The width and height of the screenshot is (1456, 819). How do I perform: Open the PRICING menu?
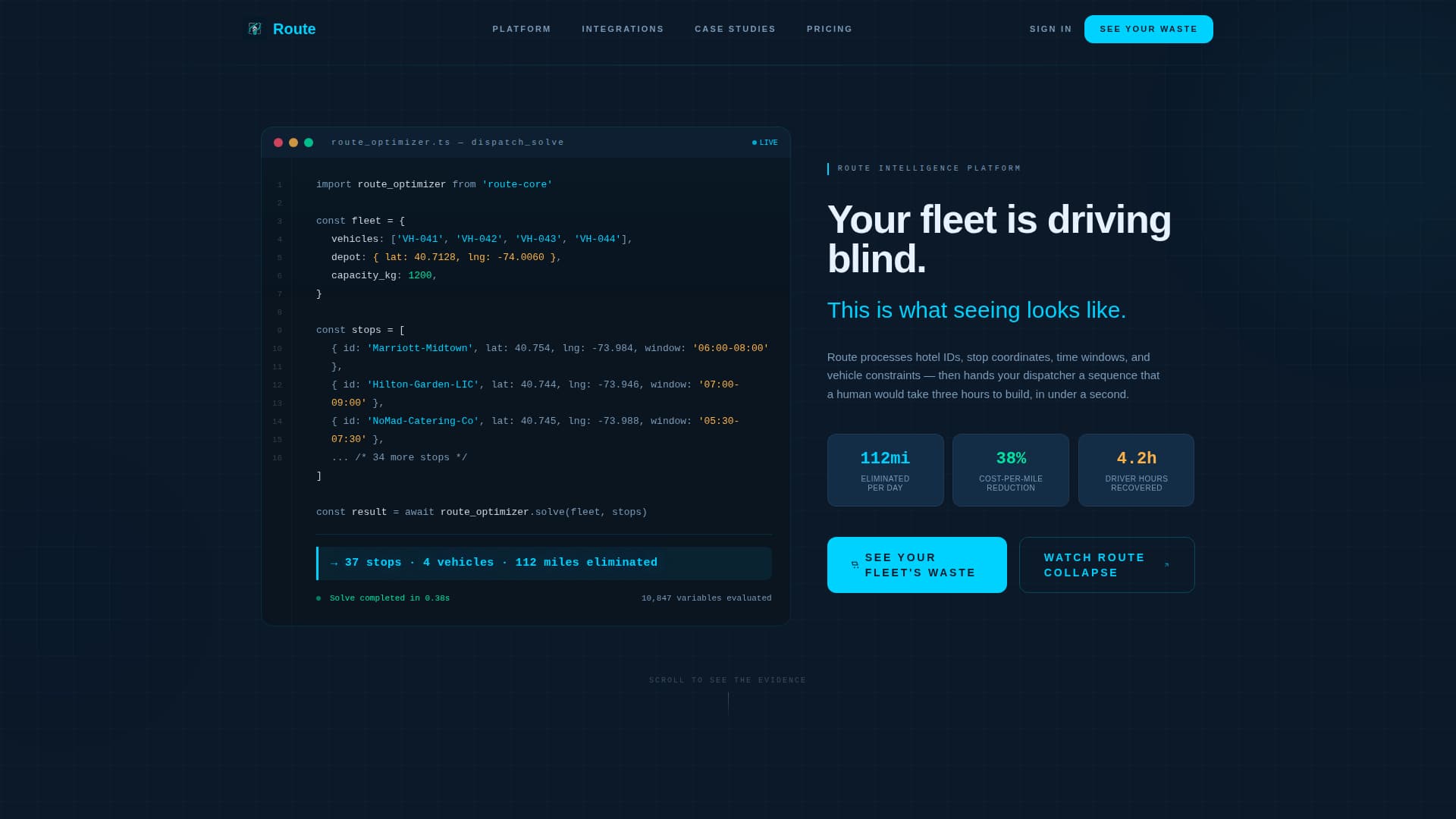tap(829, 29)
